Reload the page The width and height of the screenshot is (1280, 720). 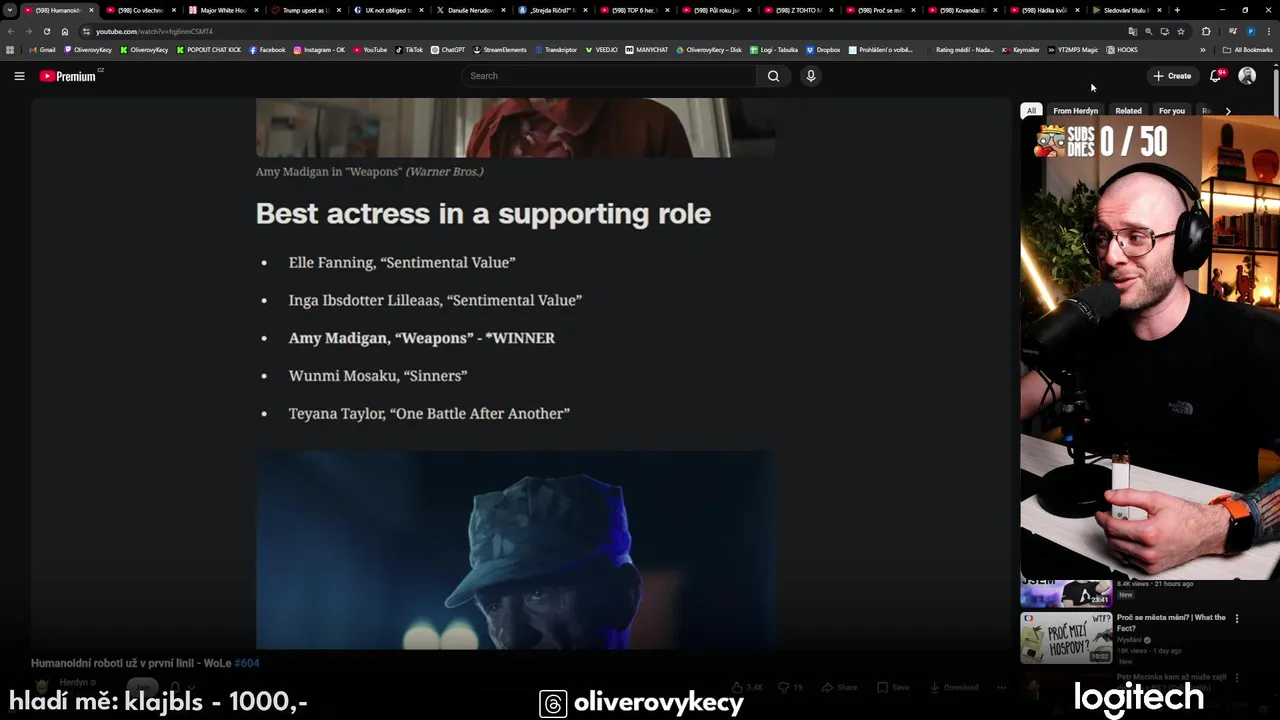(47, 31)
